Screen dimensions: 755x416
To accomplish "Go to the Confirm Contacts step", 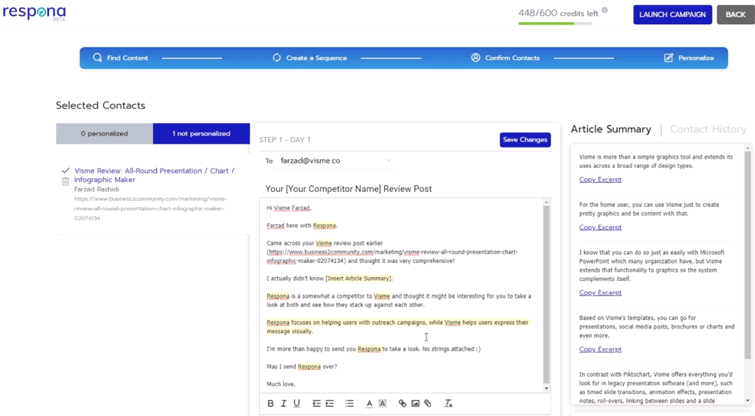I will coord(505,58).
